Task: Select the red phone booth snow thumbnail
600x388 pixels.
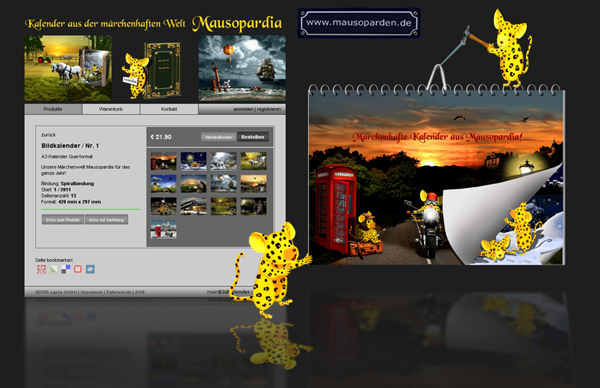Action: pos(163,229)
